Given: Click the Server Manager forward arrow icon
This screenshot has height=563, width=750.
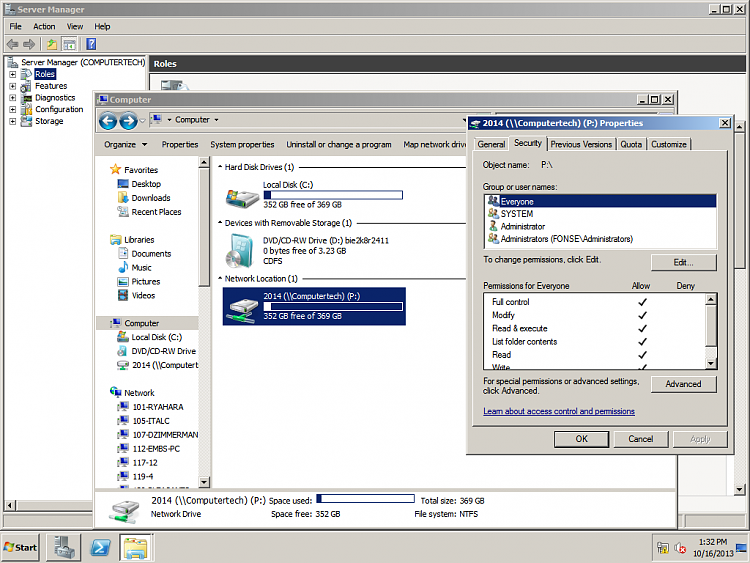Looking at the screenshot, I should pos(29,44).
